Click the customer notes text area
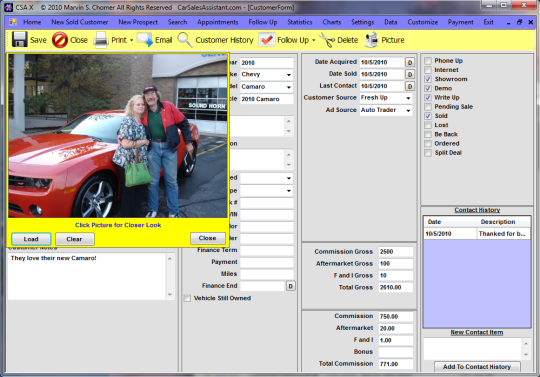 pos(87,277)
